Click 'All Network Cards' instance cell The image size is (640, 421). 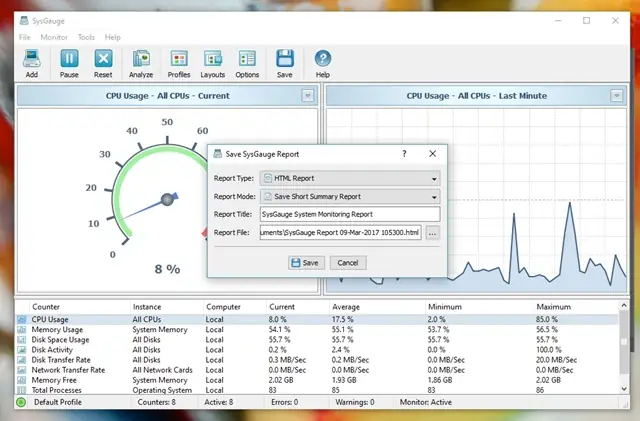(x=162, y=370)
